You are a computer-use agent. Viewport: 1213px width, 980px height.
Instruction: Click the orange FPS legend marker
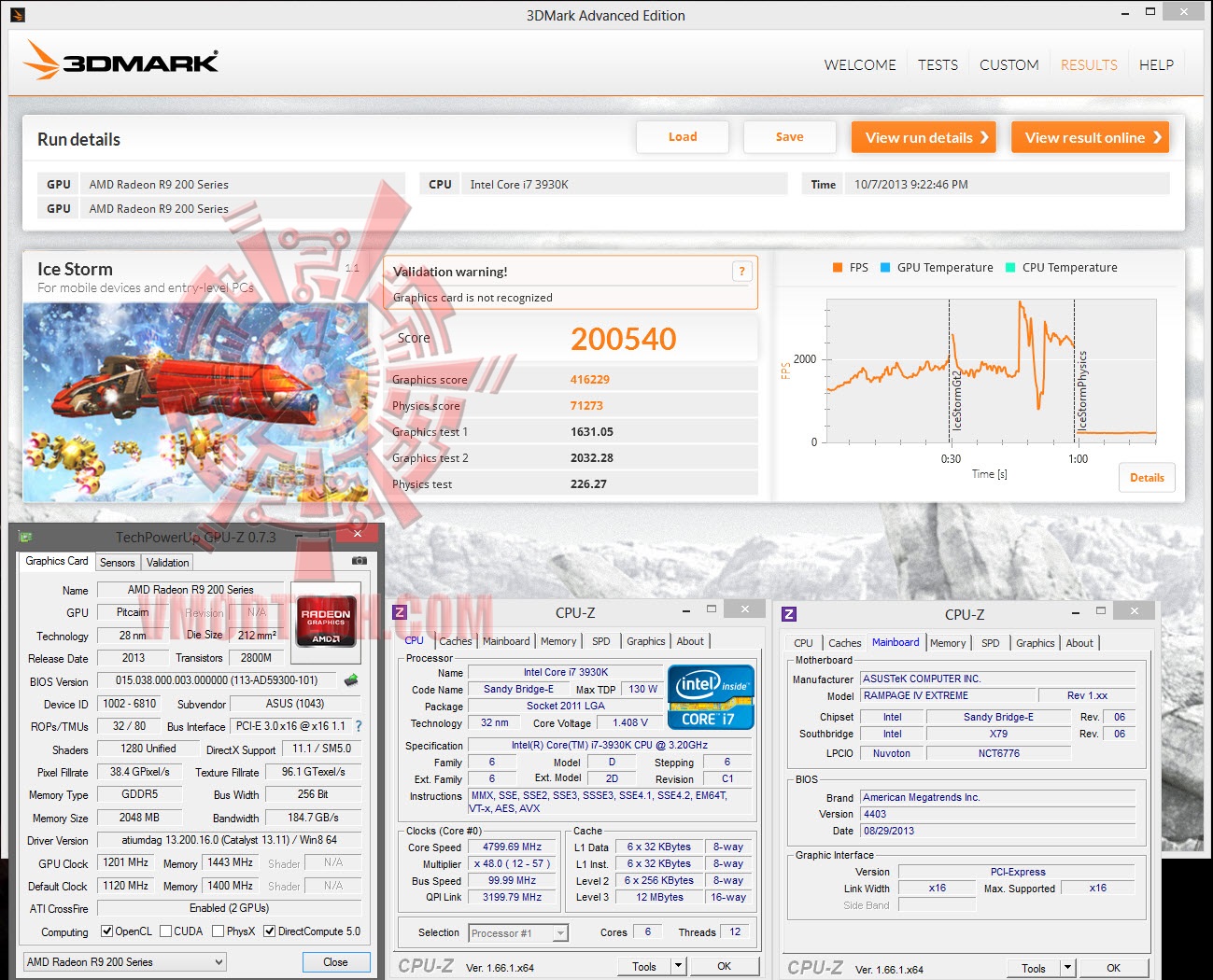click(838, 267)
